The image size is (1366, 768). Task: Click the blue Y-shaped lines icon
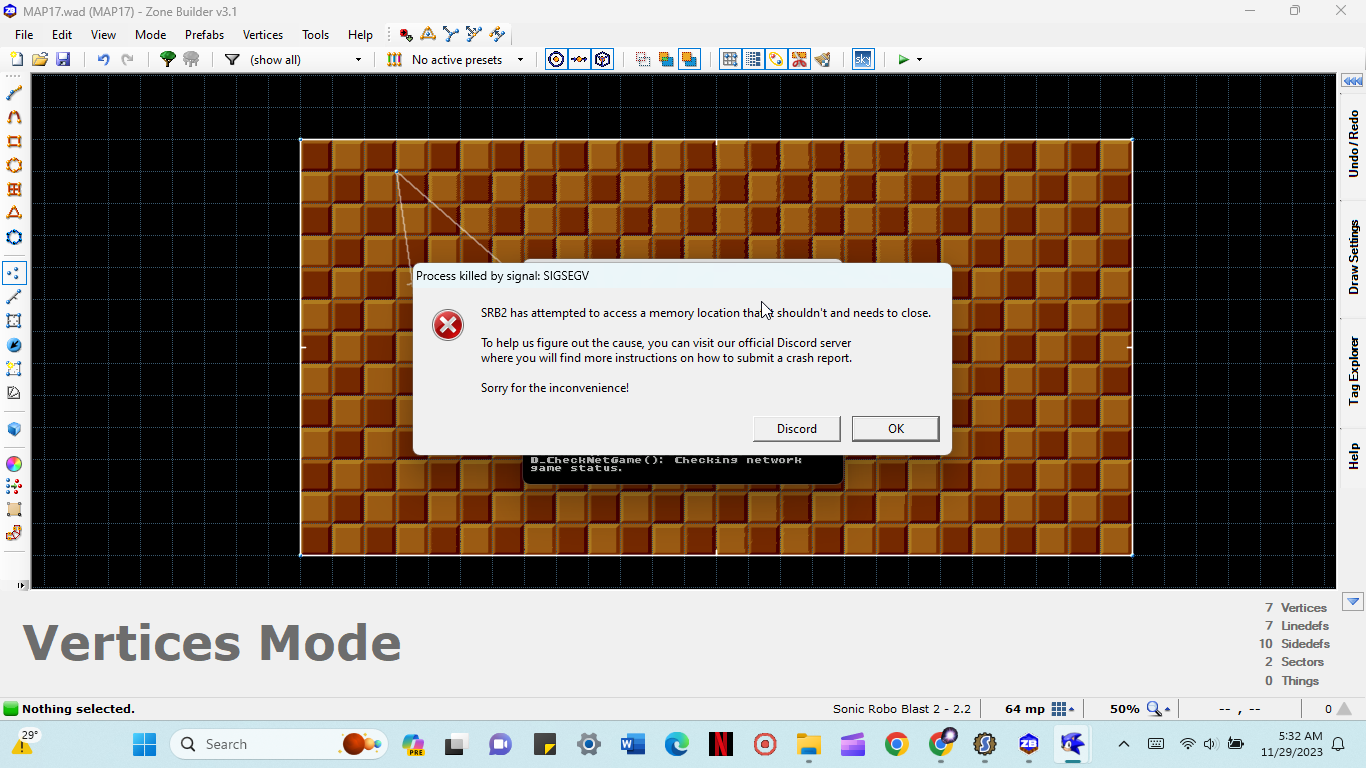coord(452,34)
